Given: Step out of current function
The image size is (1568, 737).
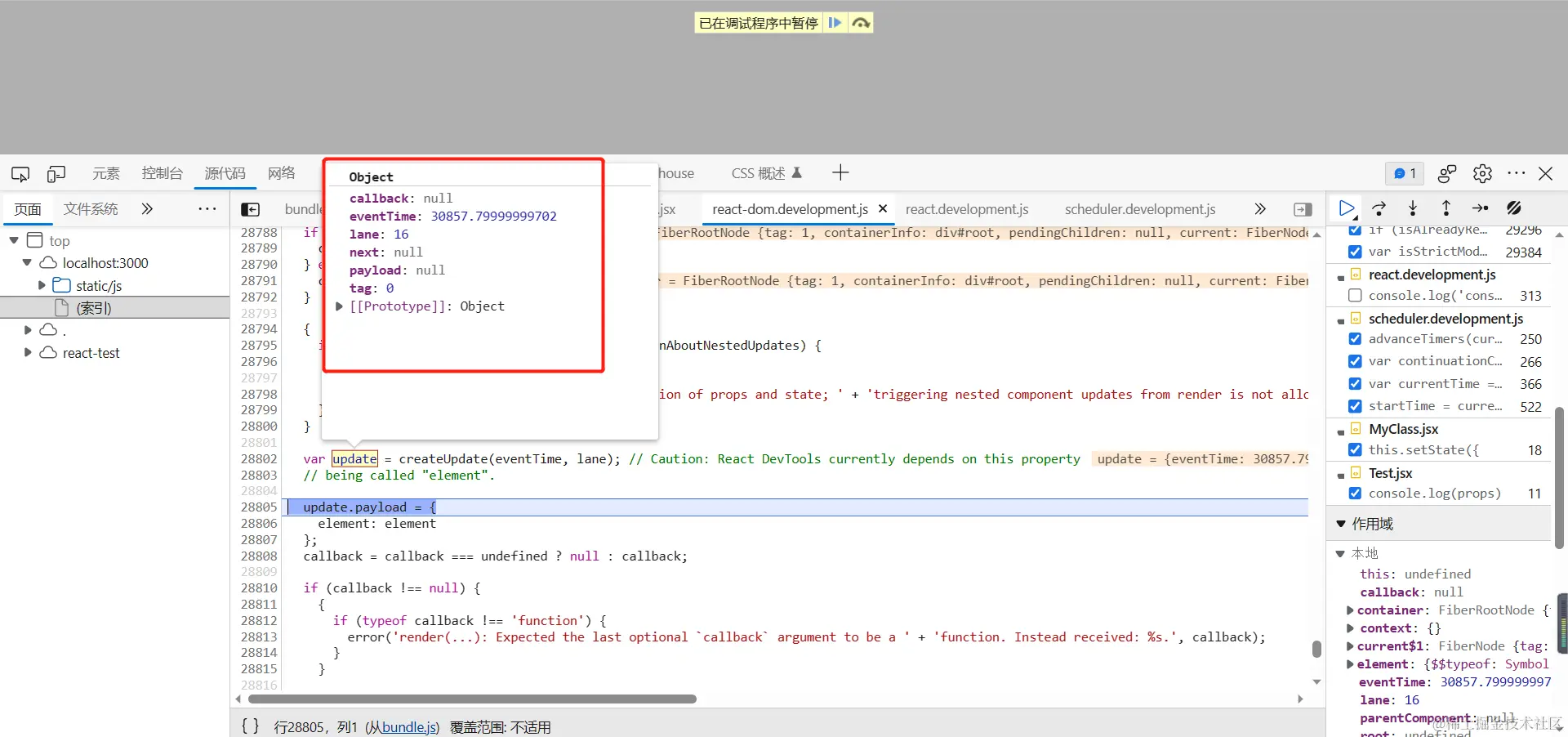Looking at the screenshot, I should click(1446, 208).
